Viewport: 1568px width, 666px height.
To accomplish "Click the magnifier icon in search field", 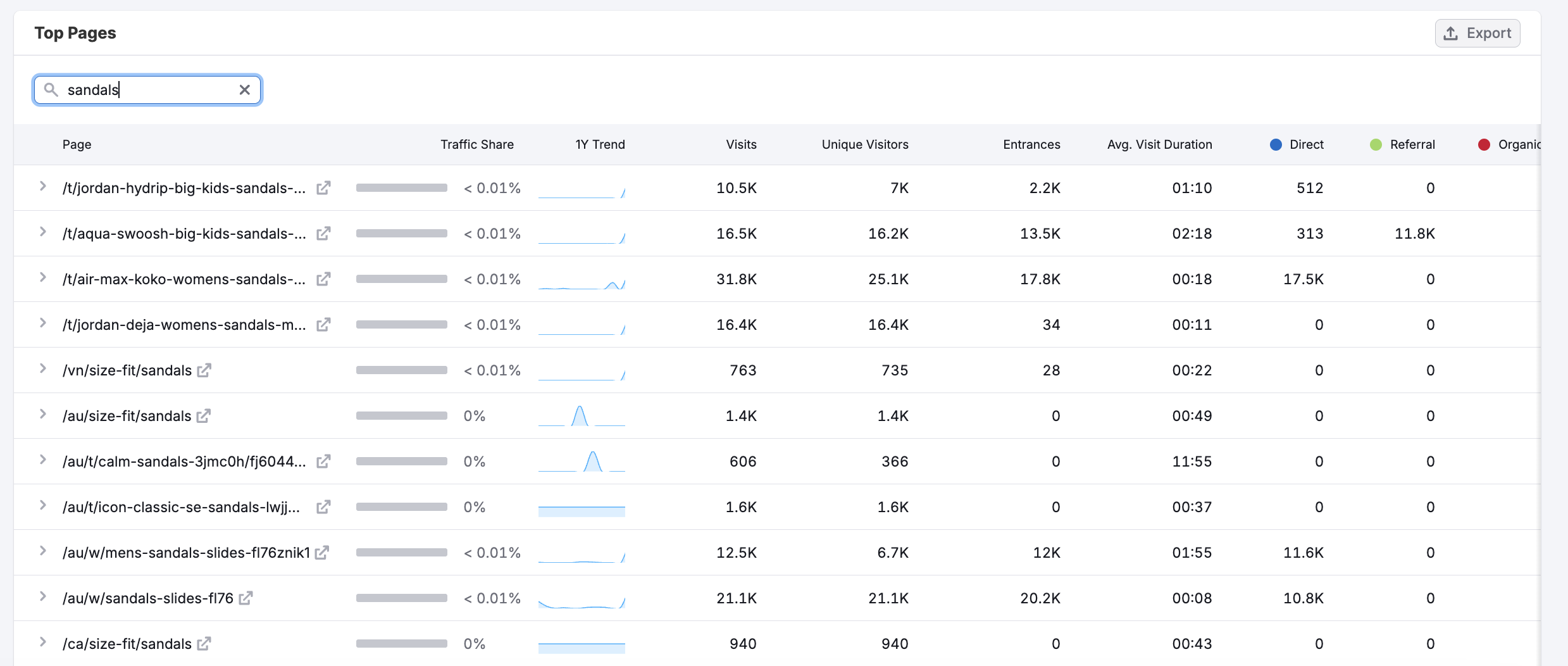I will tap(51, 90).
